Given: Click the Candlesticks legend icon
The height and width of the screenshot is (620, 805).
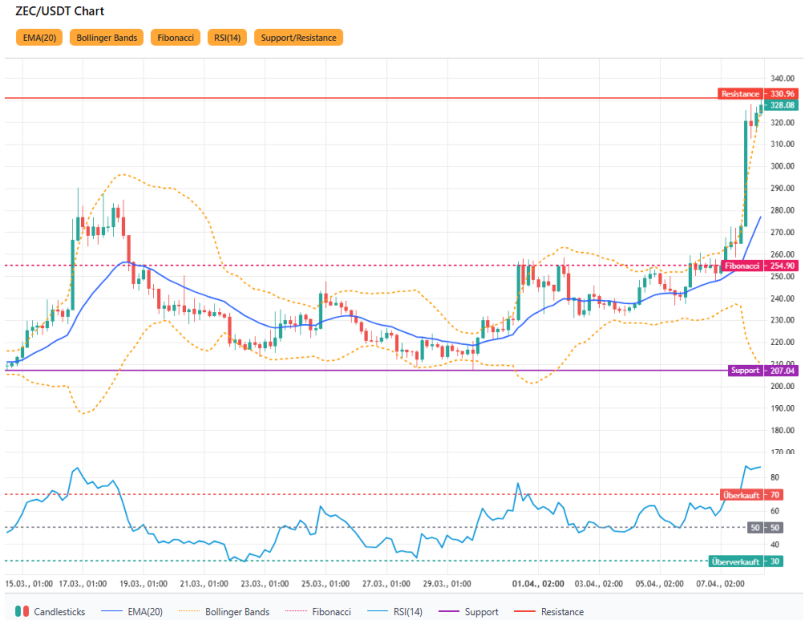Looking at the screenshot, I should click(21, 611).
